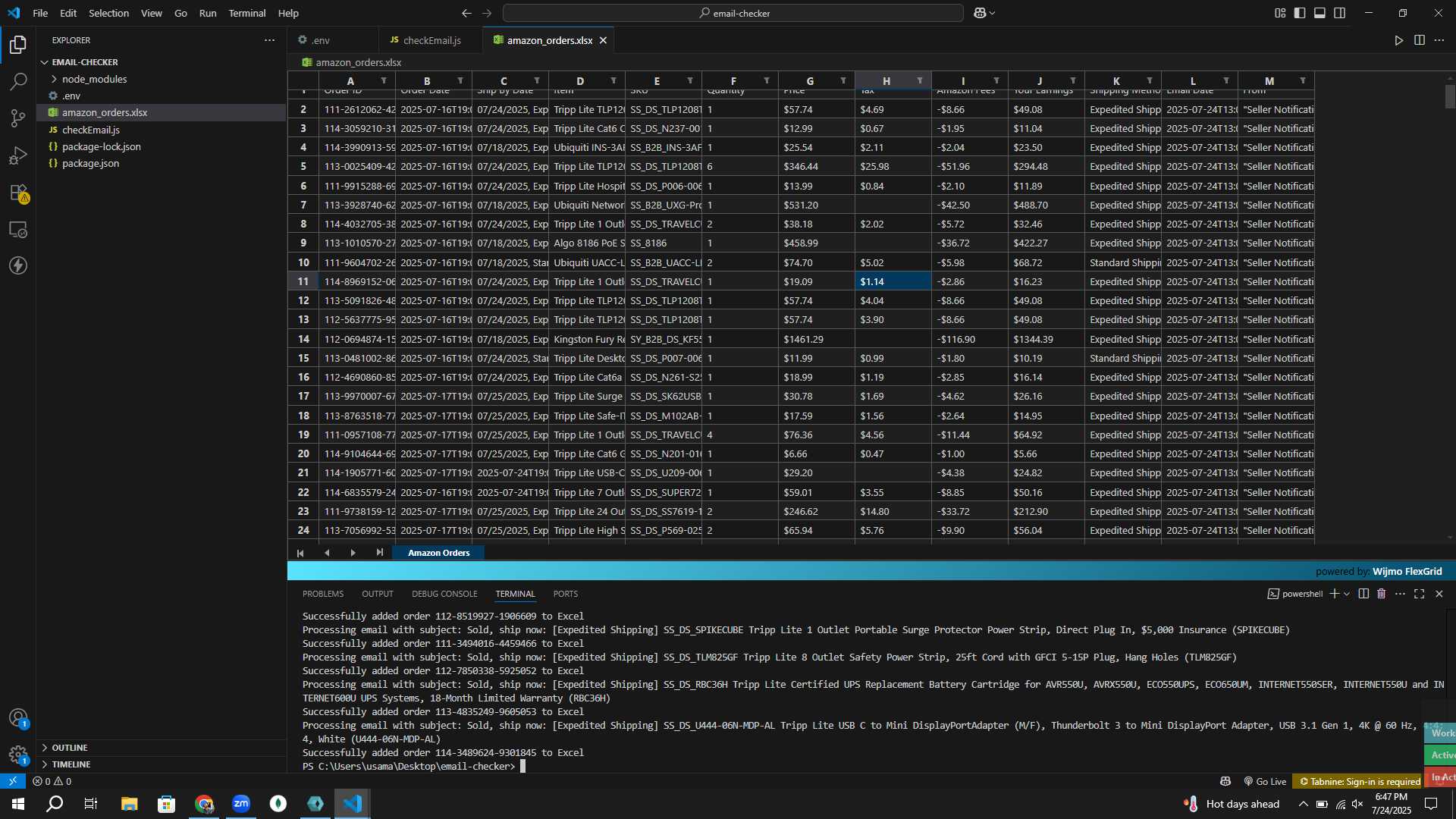Switch to the DEBUG CONSOLE tab
This screenshot has height=819, width=1456.
point(444,594)
